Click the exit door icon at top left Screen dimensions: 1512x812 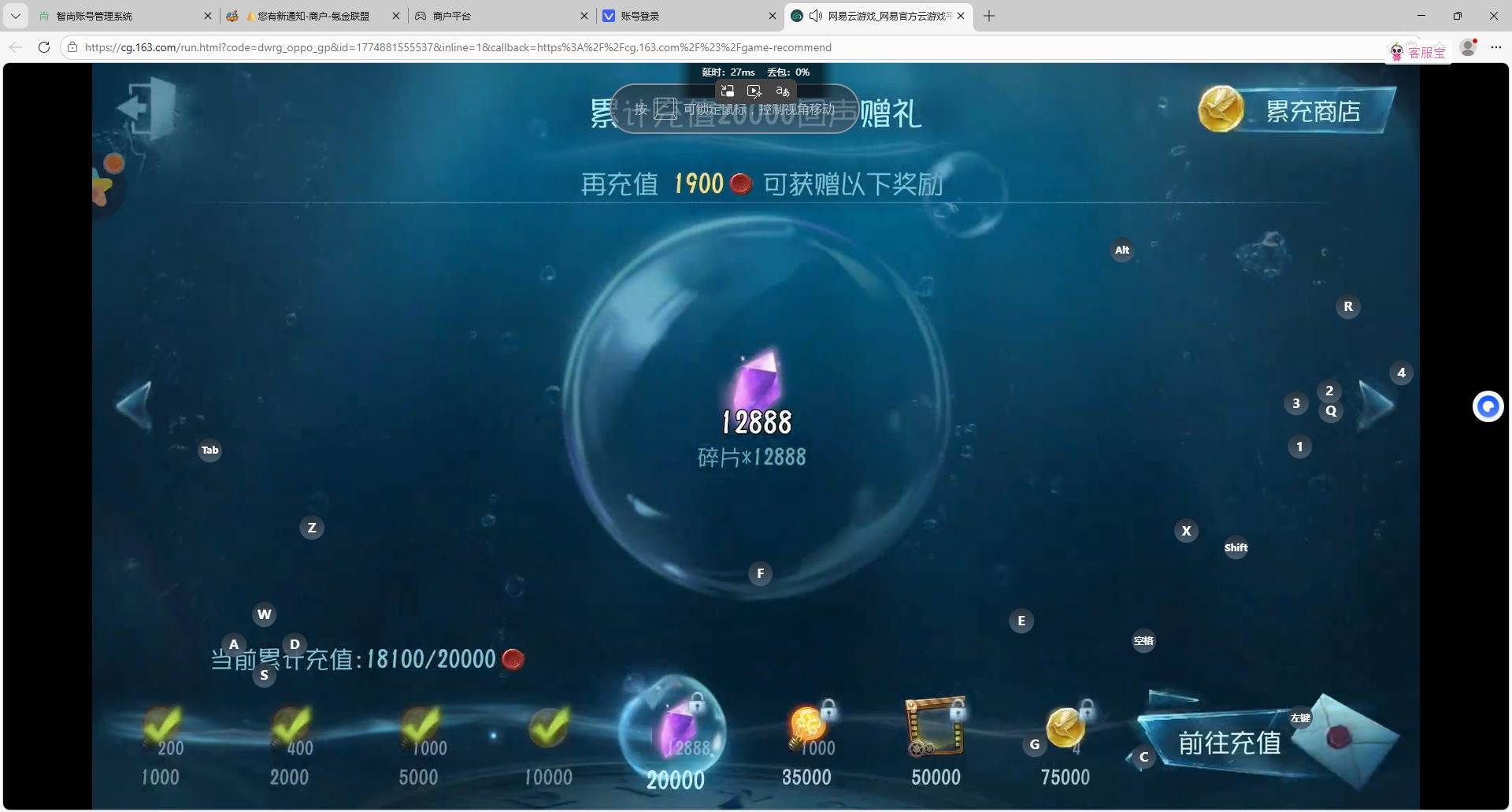(147, 107)
